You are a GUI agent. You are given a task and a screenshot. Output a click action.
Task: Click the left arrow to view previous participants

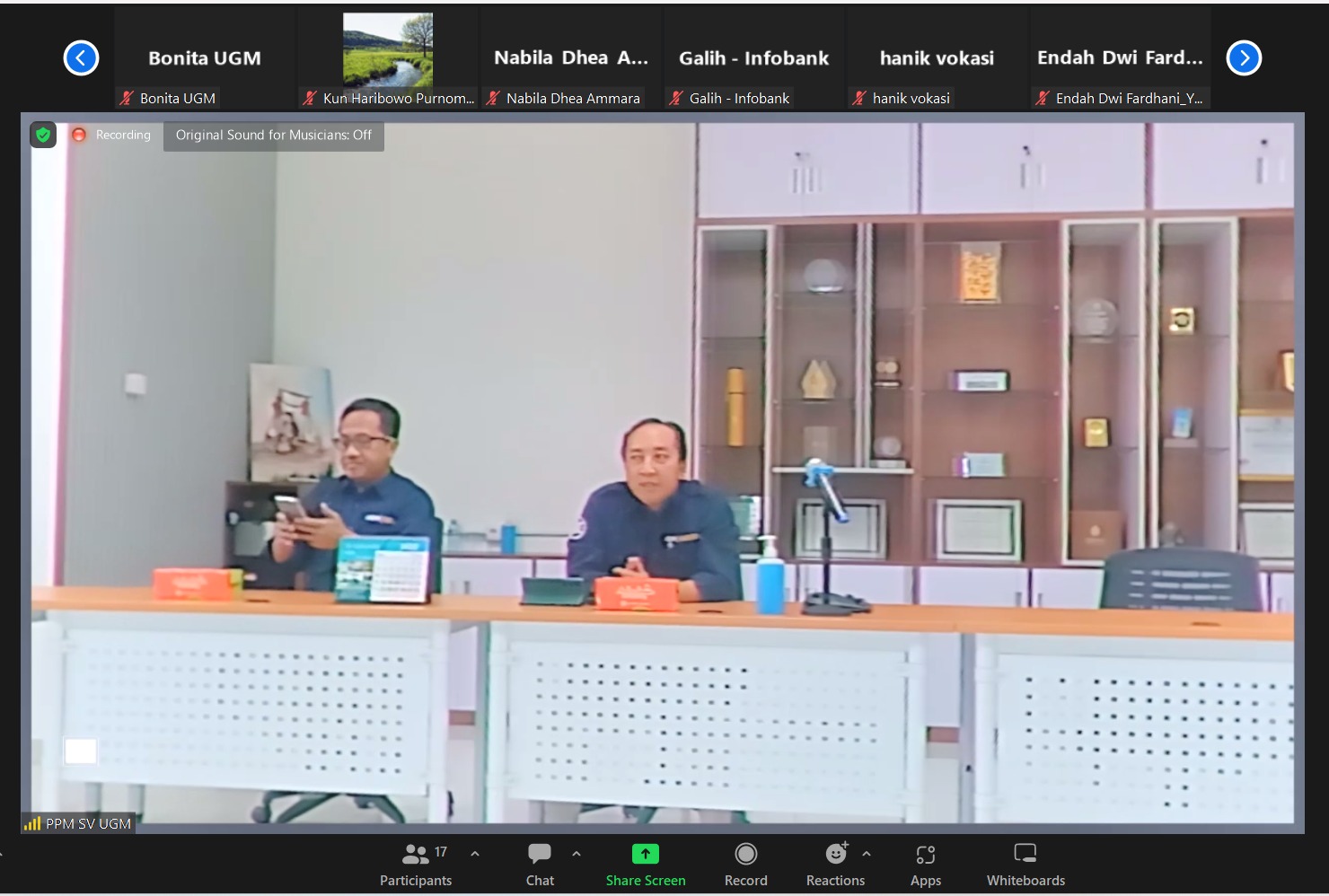(x=81, y=57)
